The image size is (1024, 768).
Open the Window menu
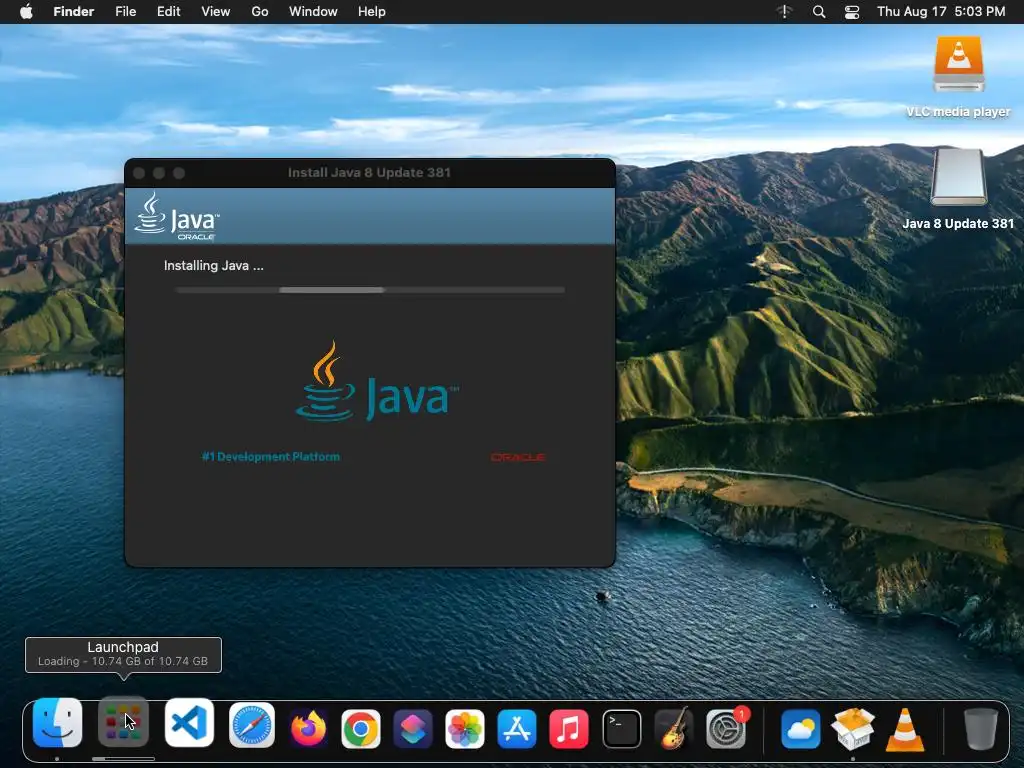[x=313, y=12]
